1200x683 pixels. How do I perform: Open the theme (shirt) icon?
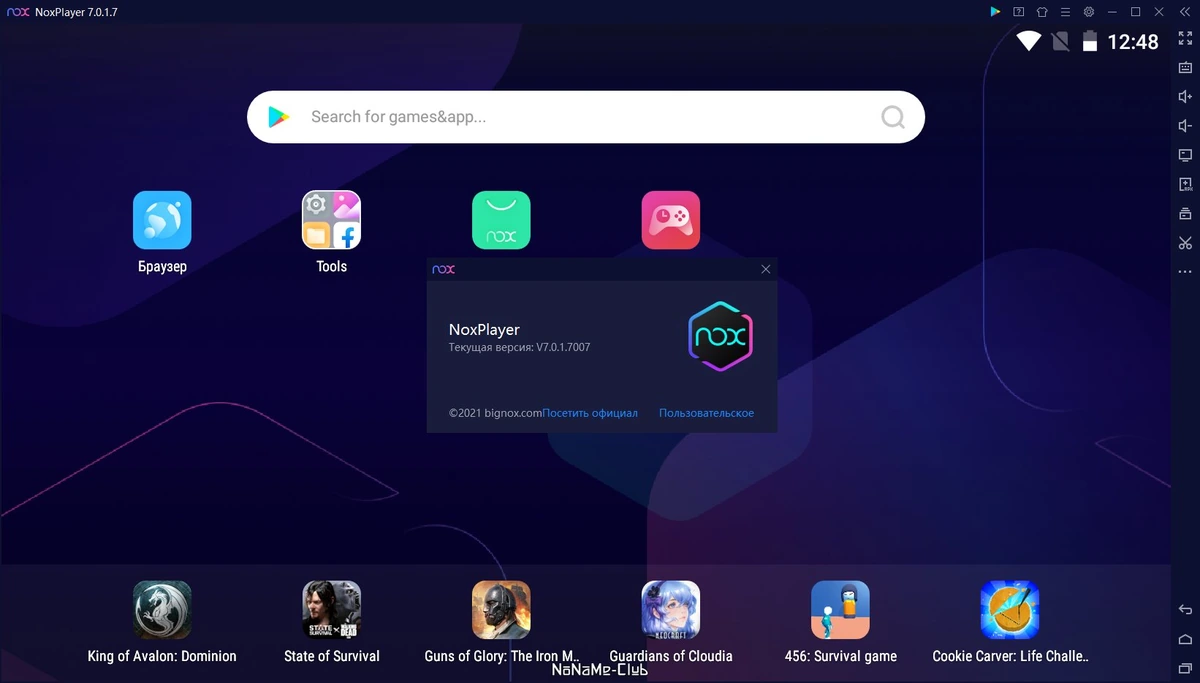pos(1042,12)
